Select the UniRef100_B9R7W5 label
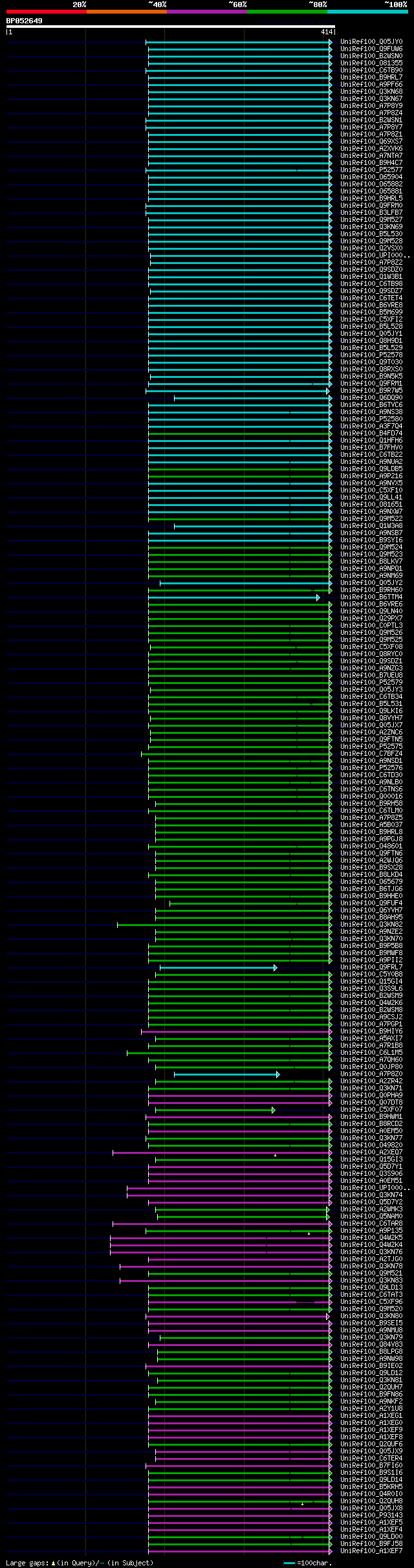Screen dimensions: 414x1568 tap(371, 390)
